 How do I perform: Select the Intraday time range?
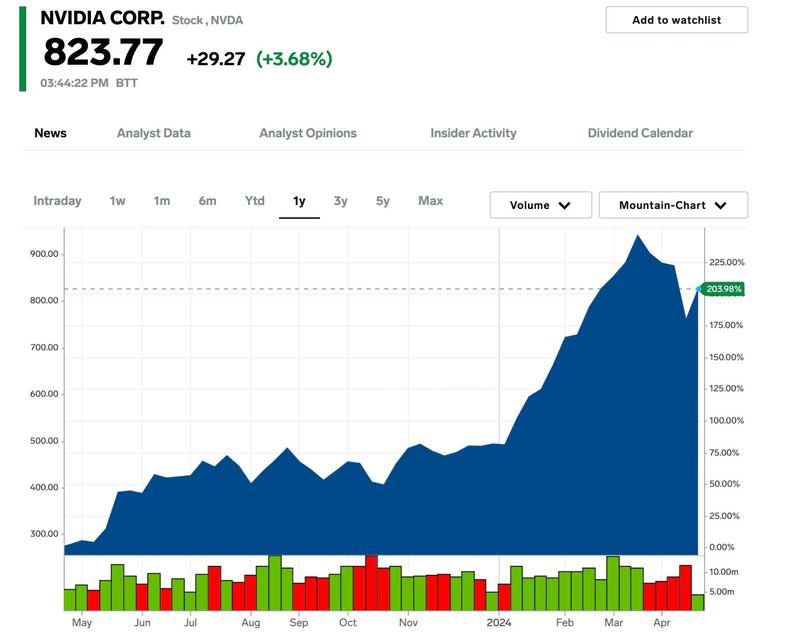[57, 201]
